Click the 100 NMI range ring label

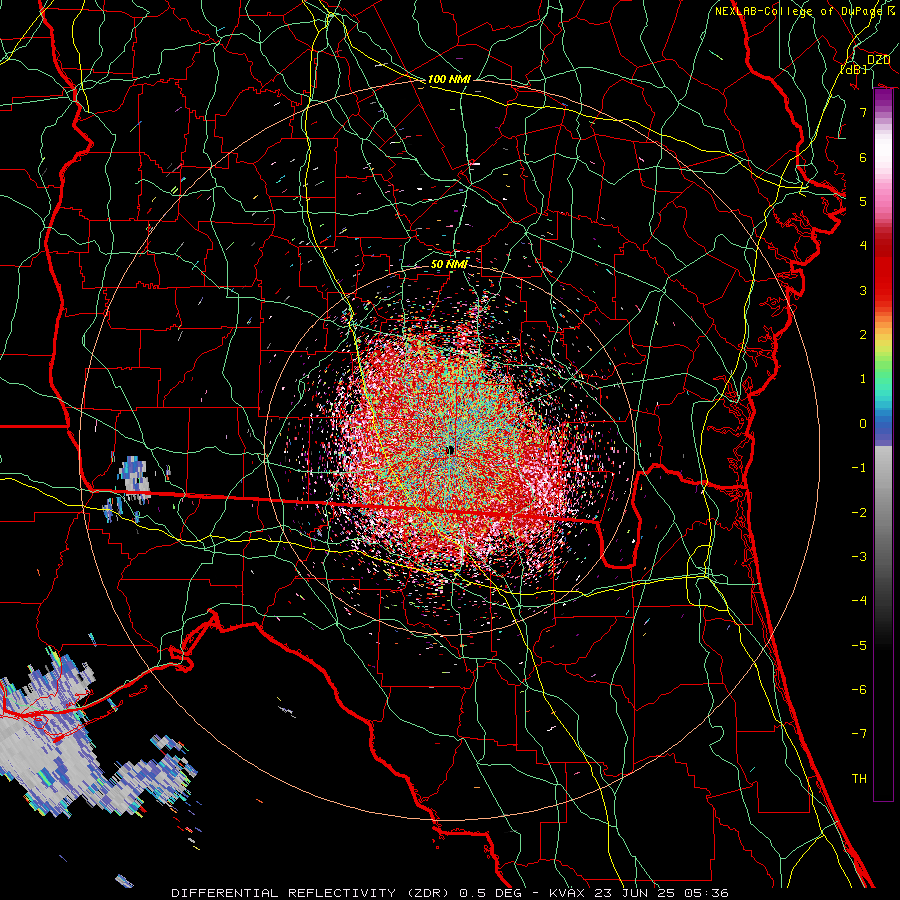tap(449, 79)
